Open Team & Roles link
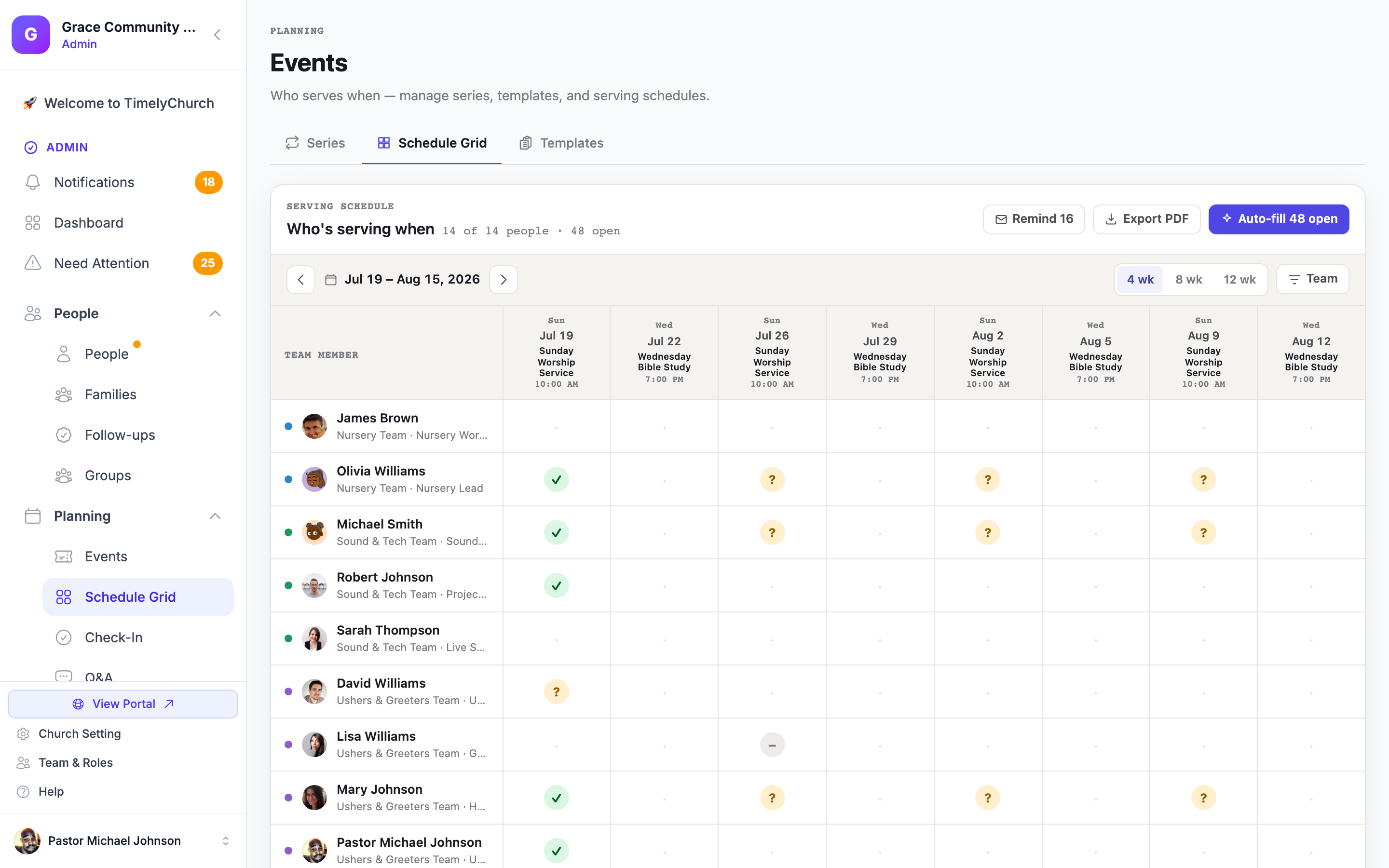This screenshot has height=868, width=1389. (76, 762)
